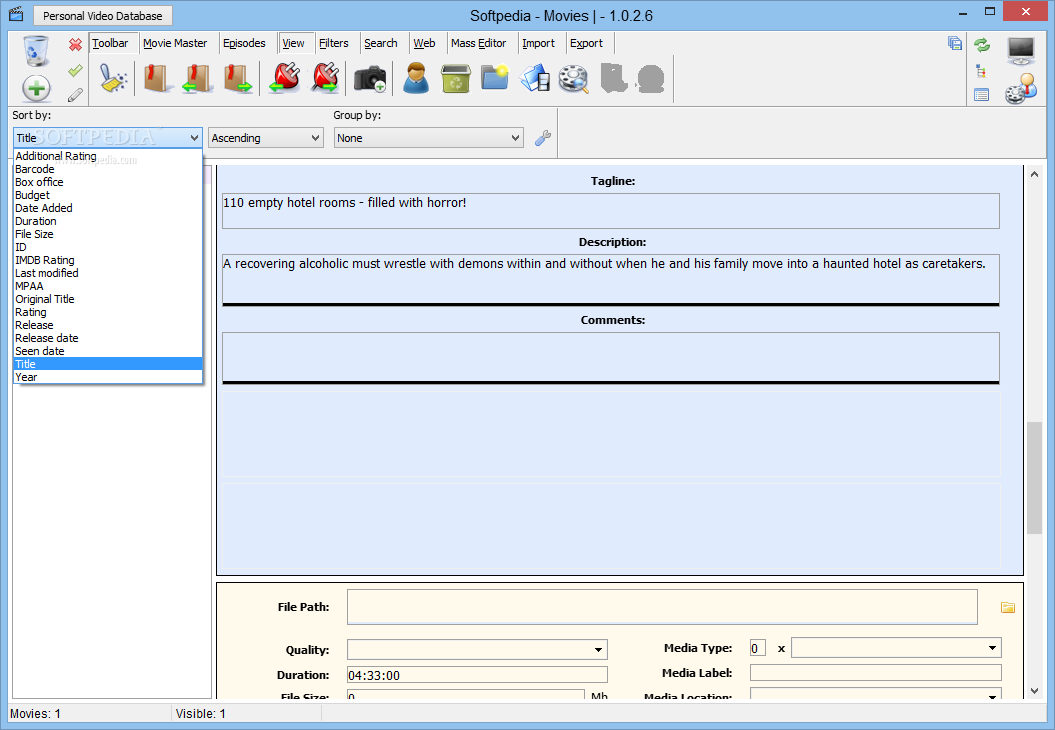The width and height of the screenshot is (1055, 730).
Task: Click the pencil edit icon
Action: 75,94
